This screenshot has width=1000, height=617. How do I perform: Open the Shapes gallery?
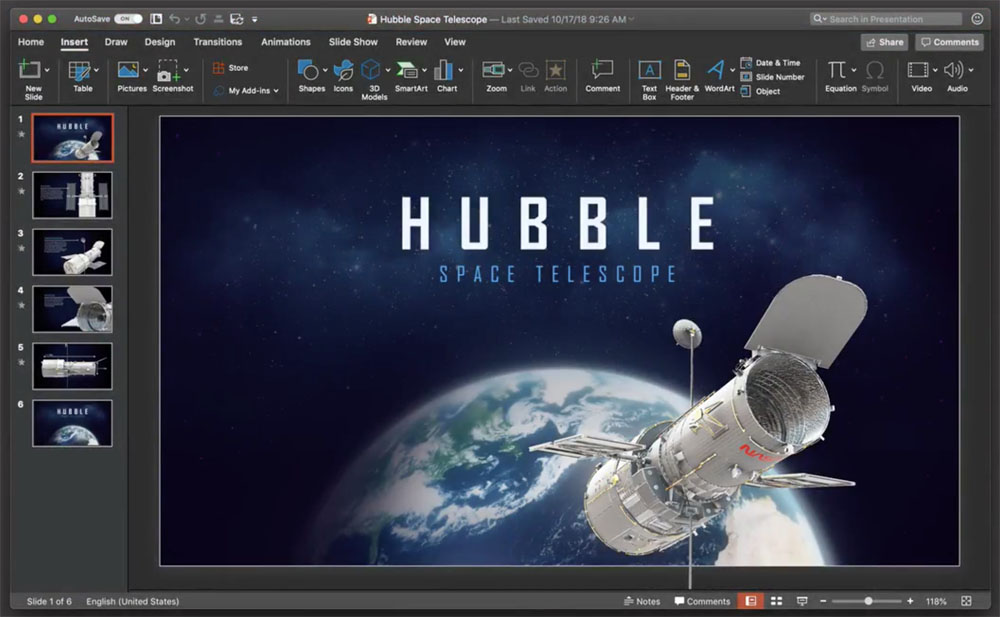[x=310, y=71]
